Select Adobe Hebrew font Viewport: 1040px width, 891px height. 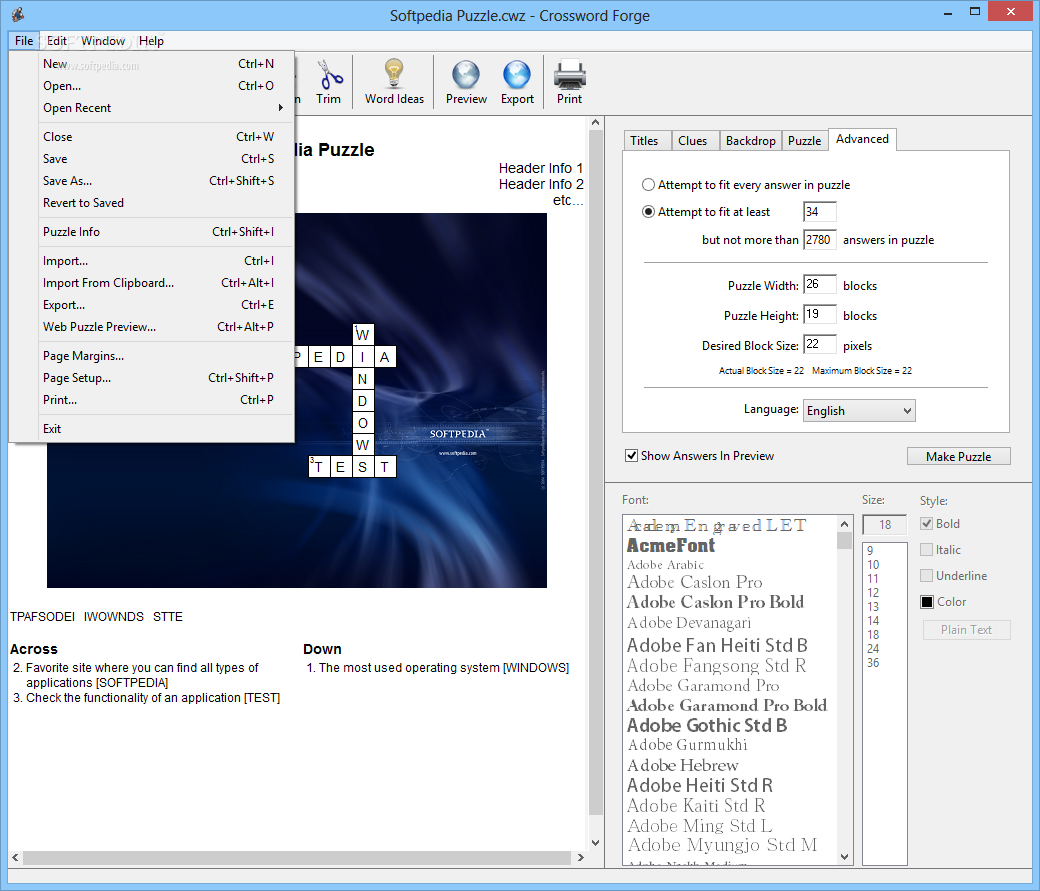click(x=682, y=765)
